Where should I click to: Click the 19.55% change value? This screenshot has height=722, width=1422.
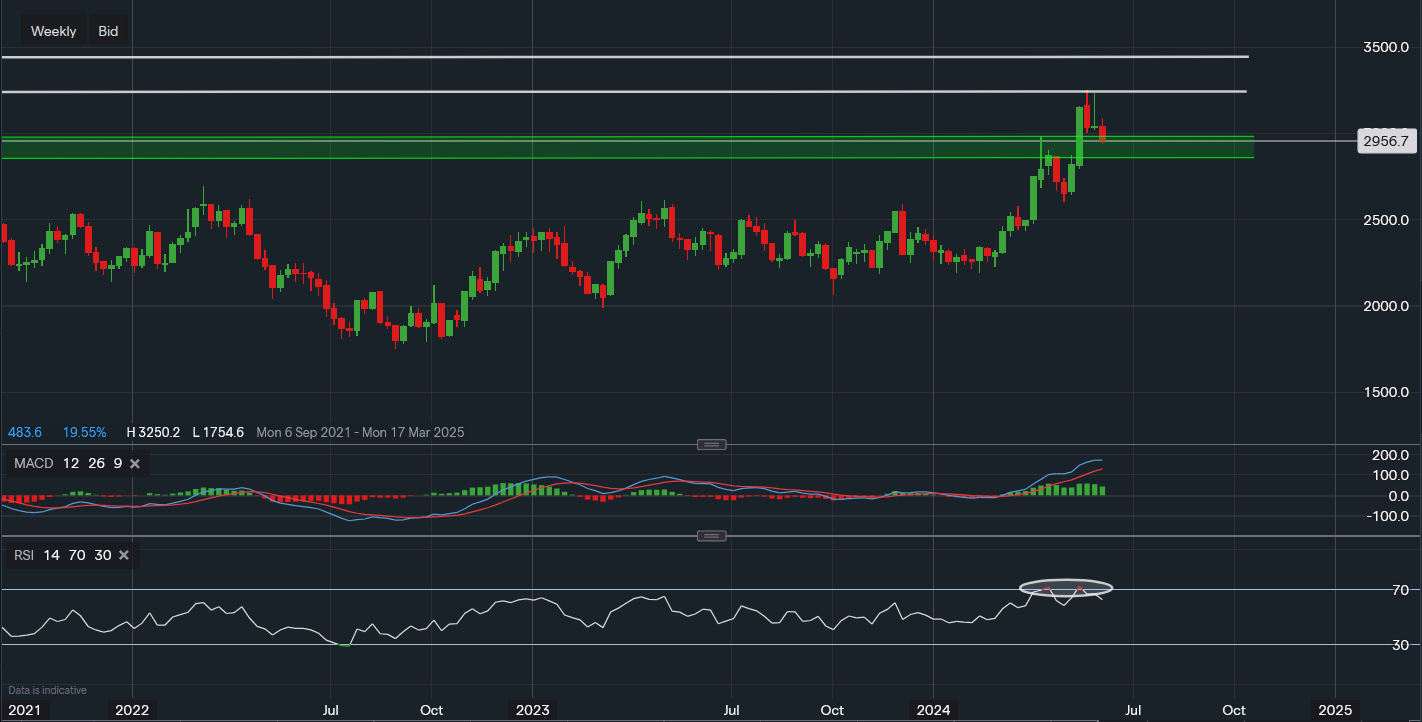(84, 433)
